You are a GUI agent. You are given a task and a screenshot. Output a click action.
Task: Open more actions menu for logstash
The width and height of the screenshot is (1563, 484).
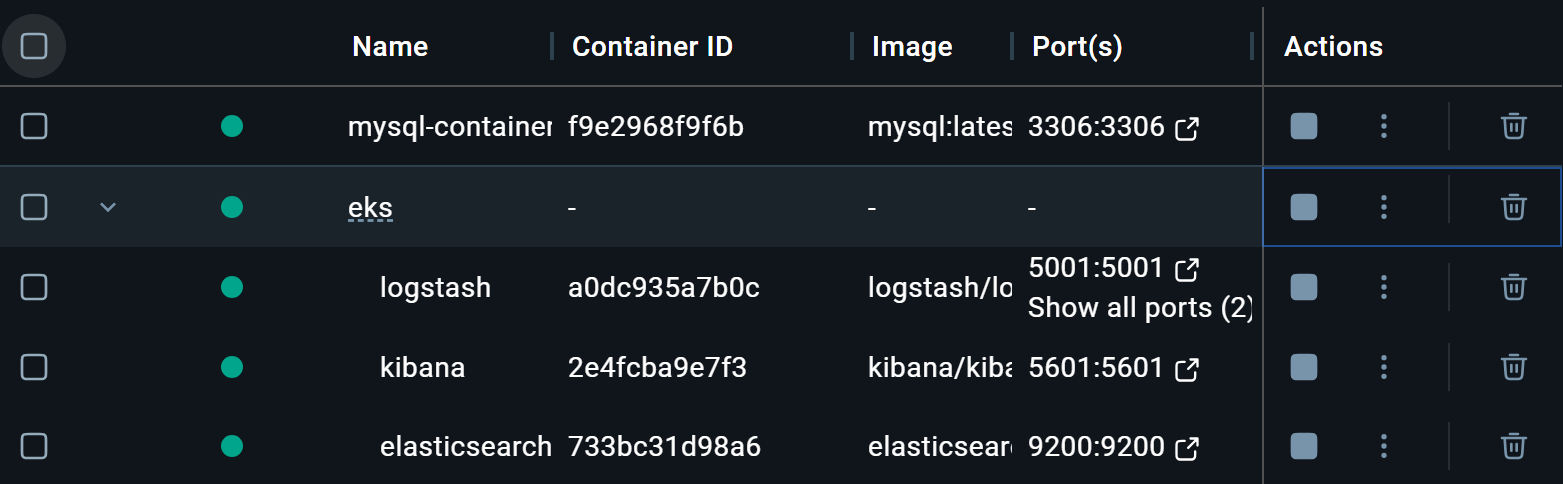click(1384, 287)
